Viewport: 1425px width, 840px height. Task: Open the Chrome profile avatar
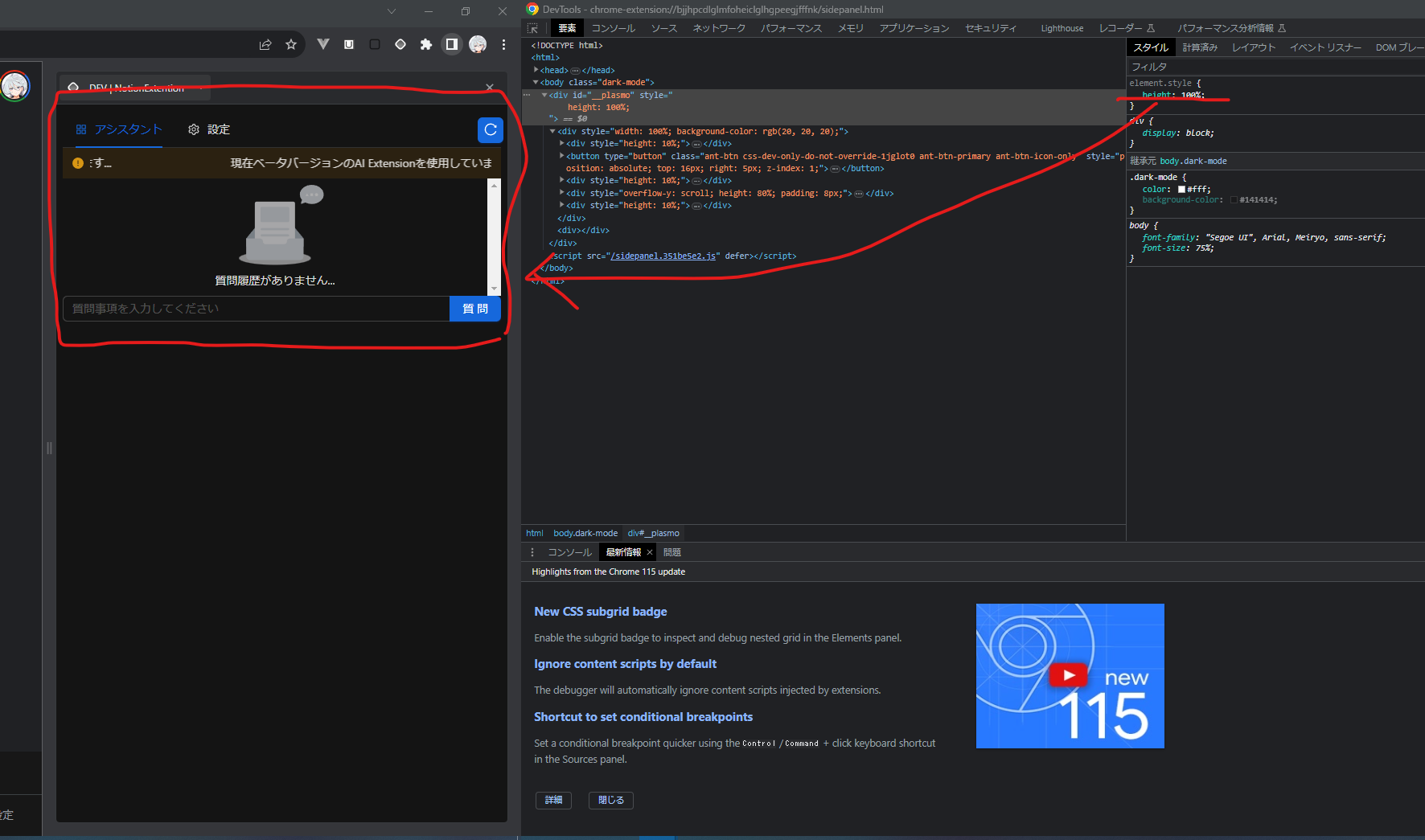[478, 44]
